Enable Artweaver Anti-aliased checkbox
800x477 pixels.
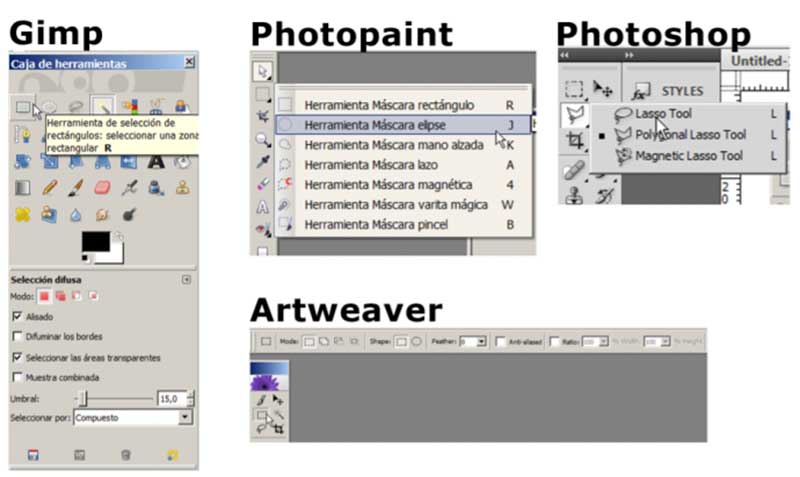click(x=501, y=342)
